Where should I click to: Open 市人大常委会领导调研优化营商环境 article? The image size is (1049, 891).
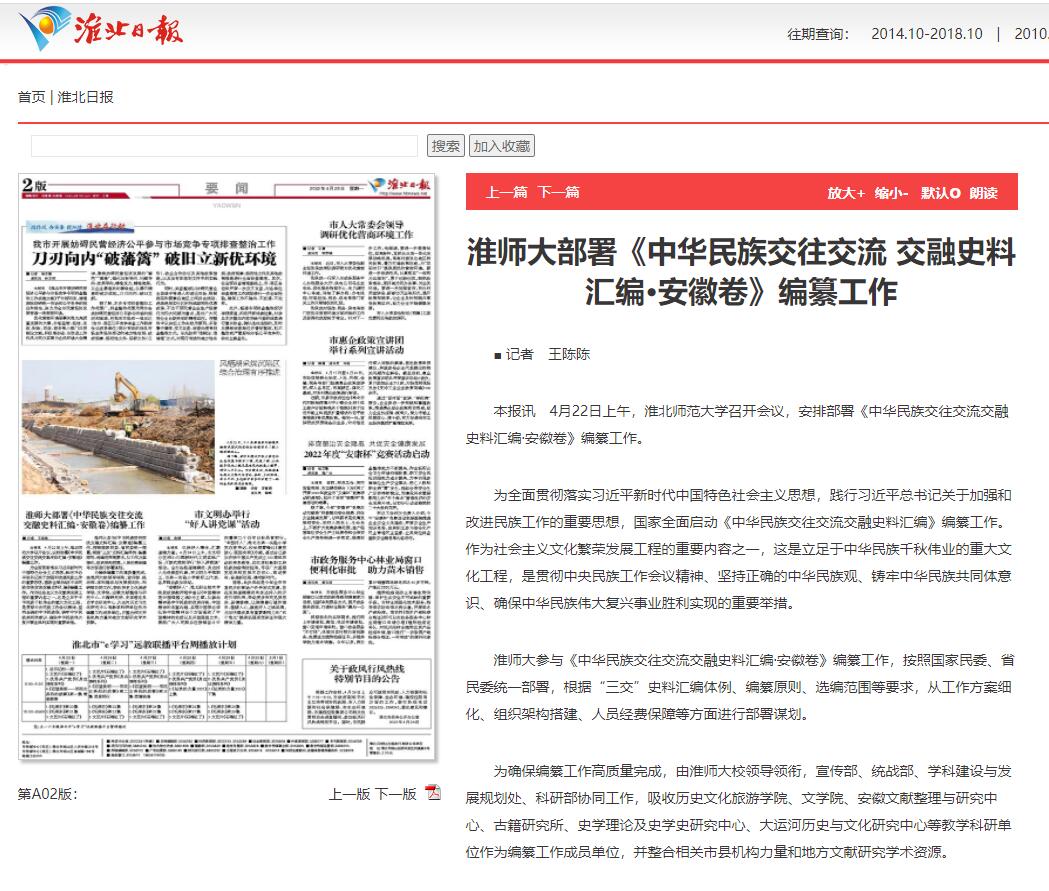click(366, 229)
